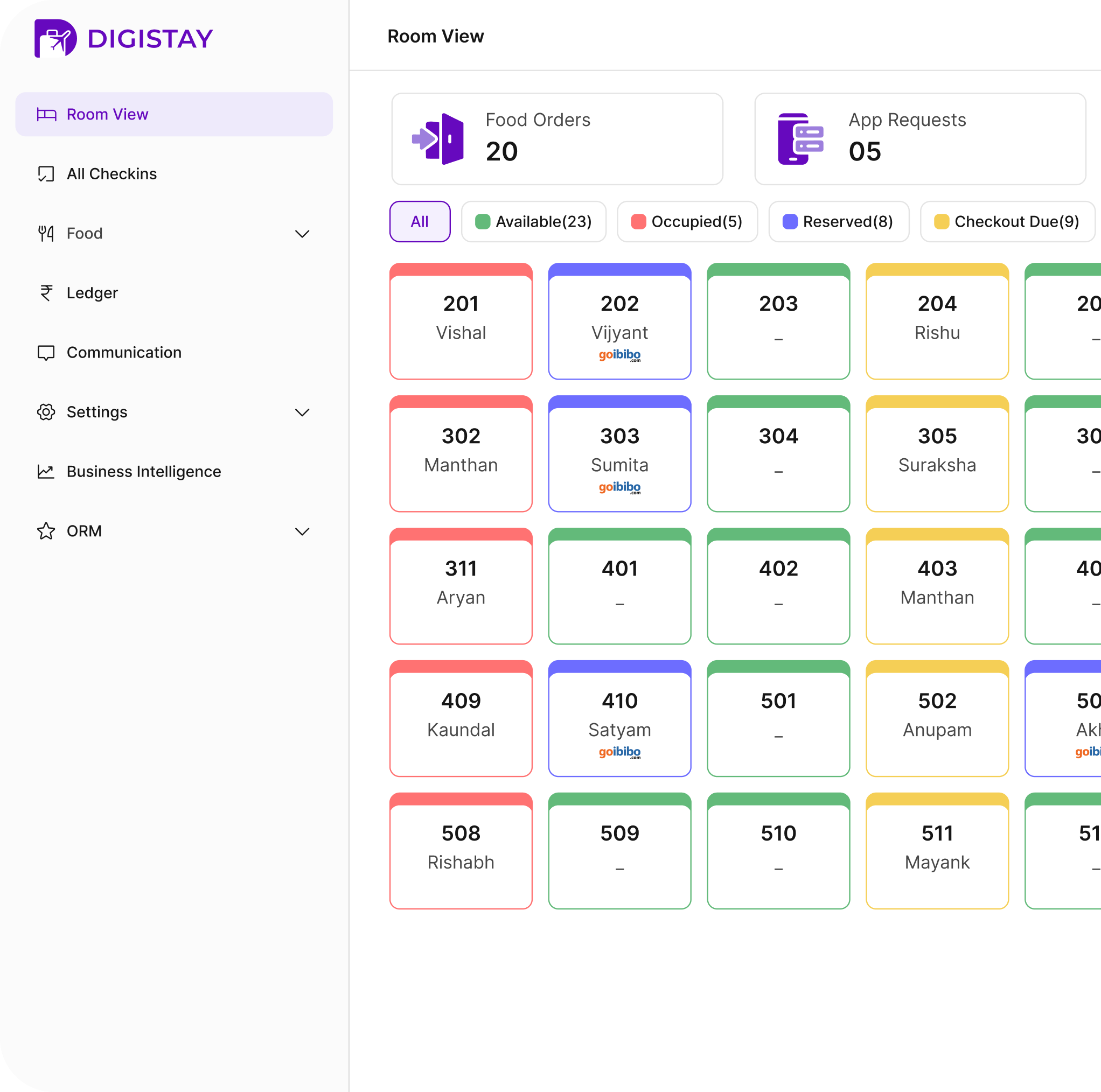Select the All rooms filter tab
1101x1092 pixels.
pyautogui.click(x=420, y=222)
